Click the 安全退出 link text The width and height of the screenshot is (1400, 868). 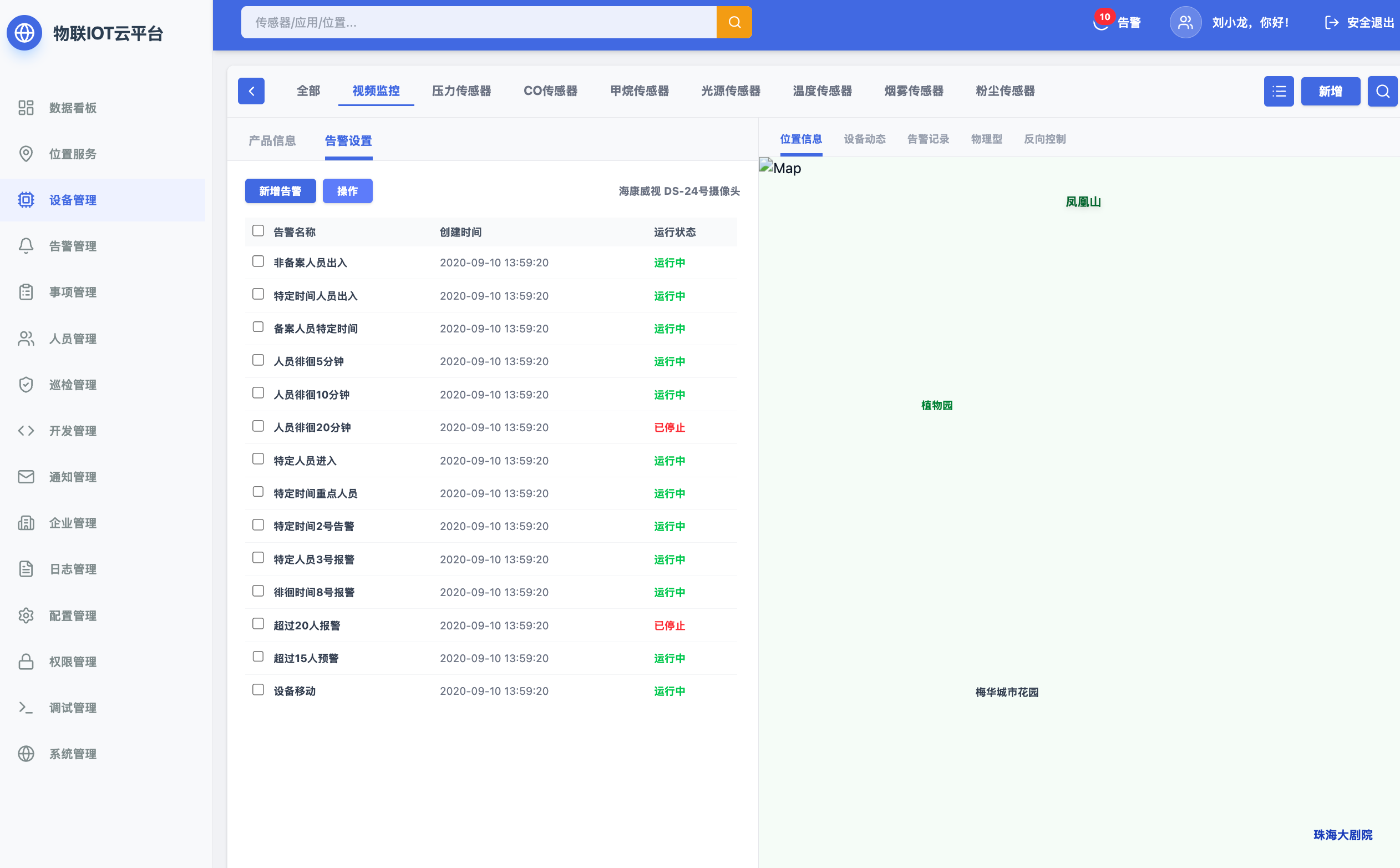pos(1371,22)
